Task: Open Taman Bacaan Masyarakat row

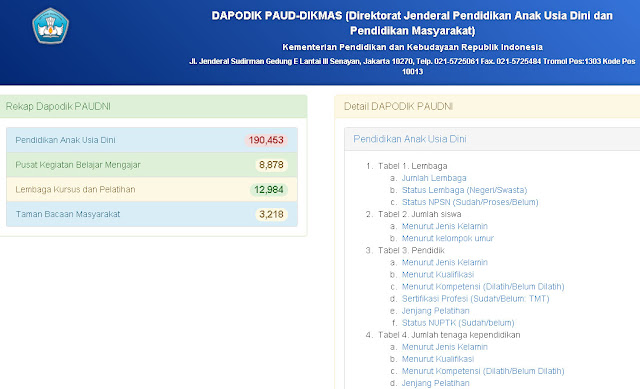Action: 152,214
